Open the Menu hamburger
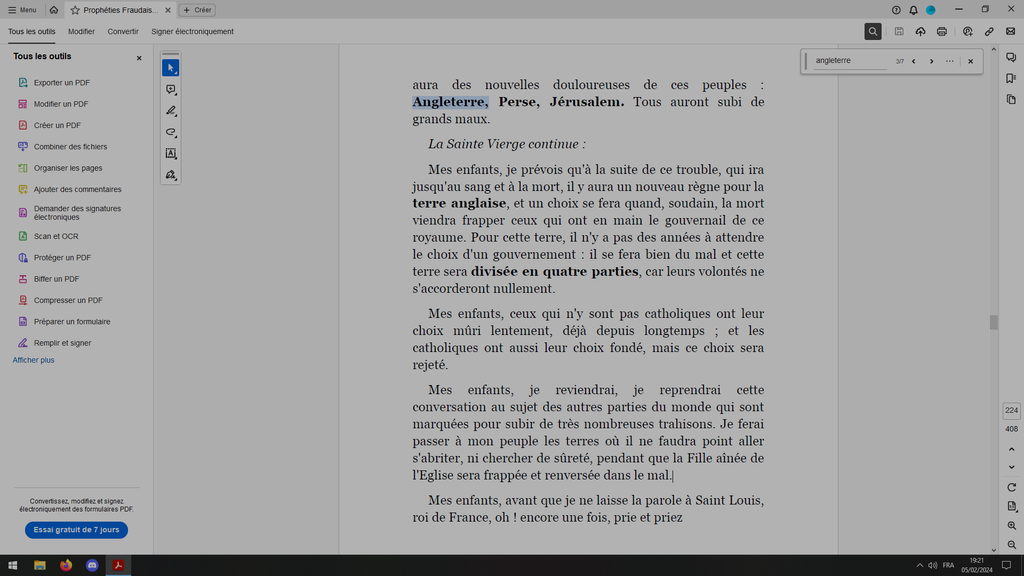Screen dimensions: 1024x576 (22, 10)
